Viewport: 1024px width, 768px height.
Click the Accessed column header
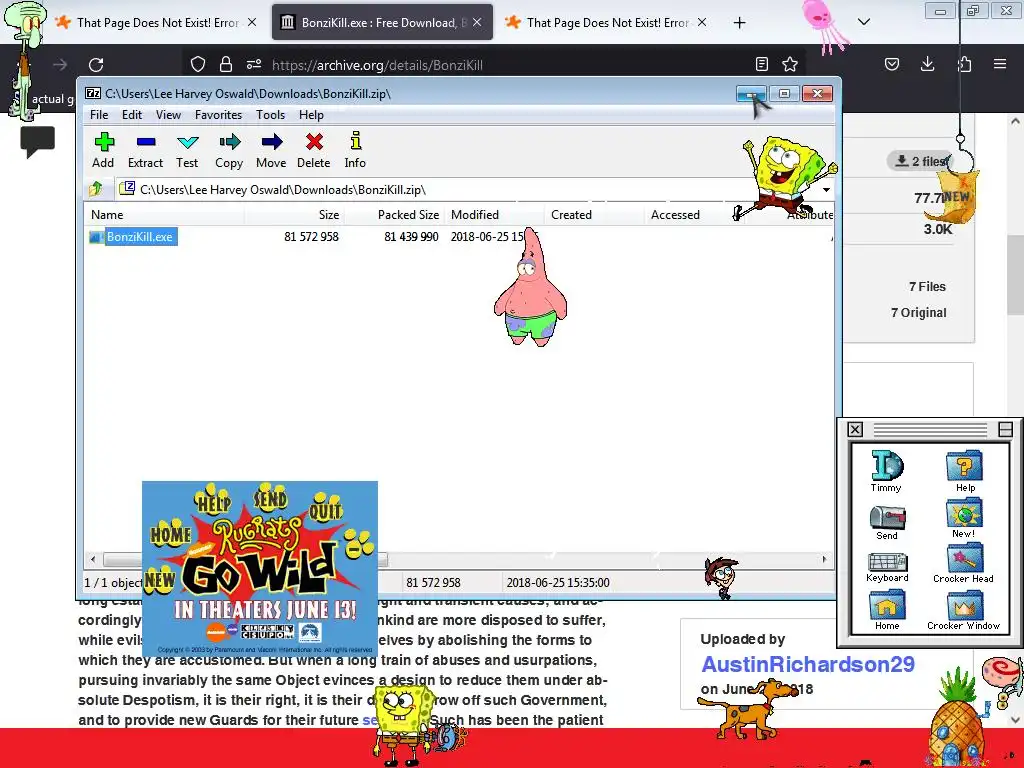click(x=694, y=215)
